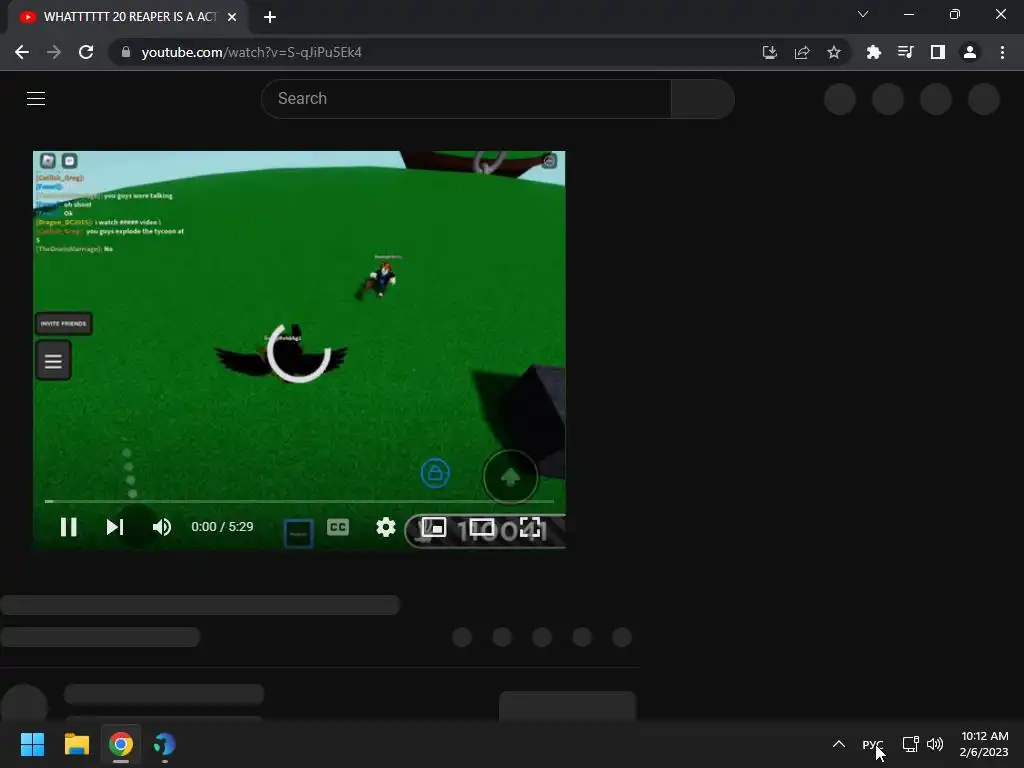Open Windows Start menu
This screenshot has height=768, width=1024.
click(x=32, y=744)
